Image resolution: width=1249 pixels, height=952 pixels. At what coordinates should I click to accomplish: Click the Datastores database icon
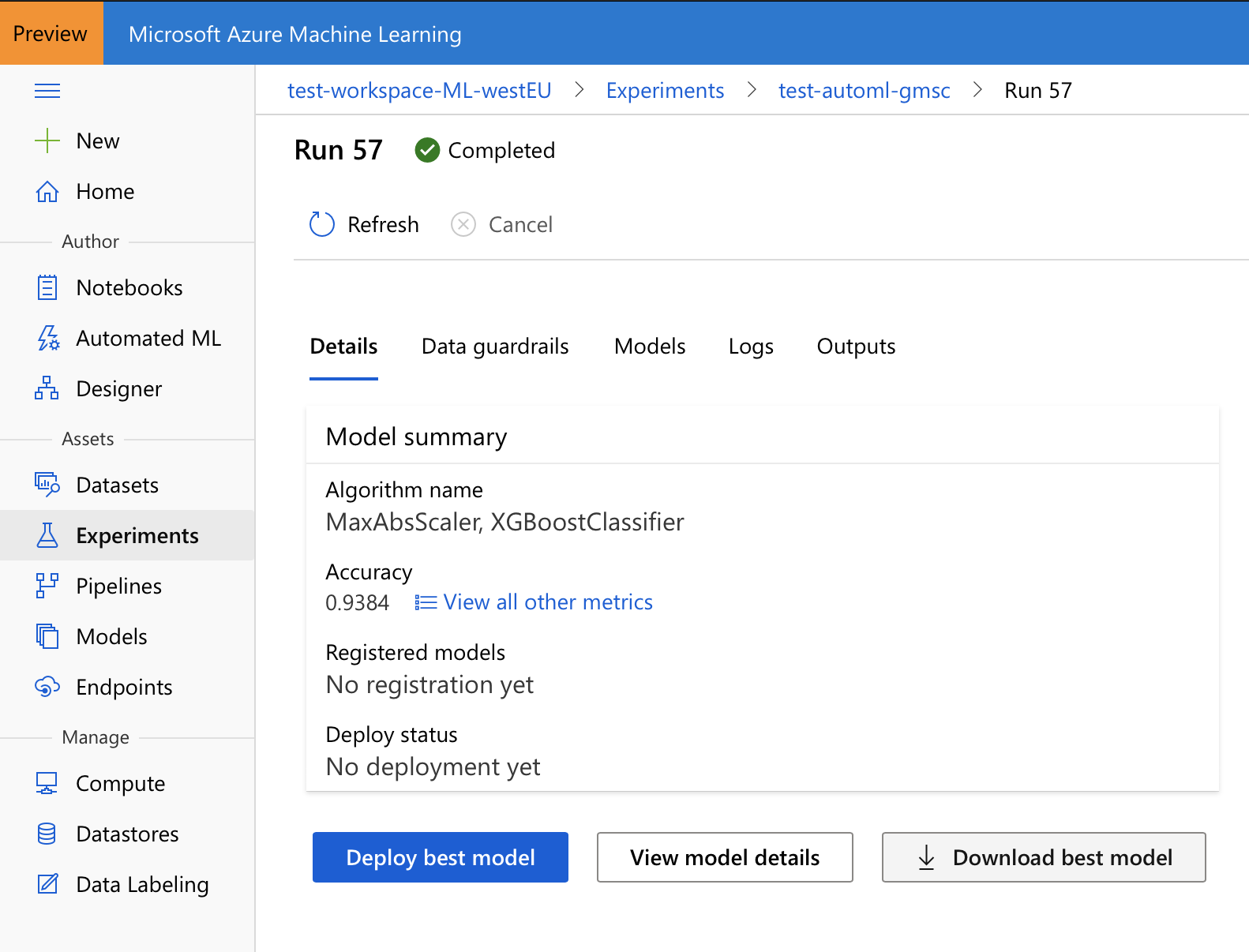47,834
